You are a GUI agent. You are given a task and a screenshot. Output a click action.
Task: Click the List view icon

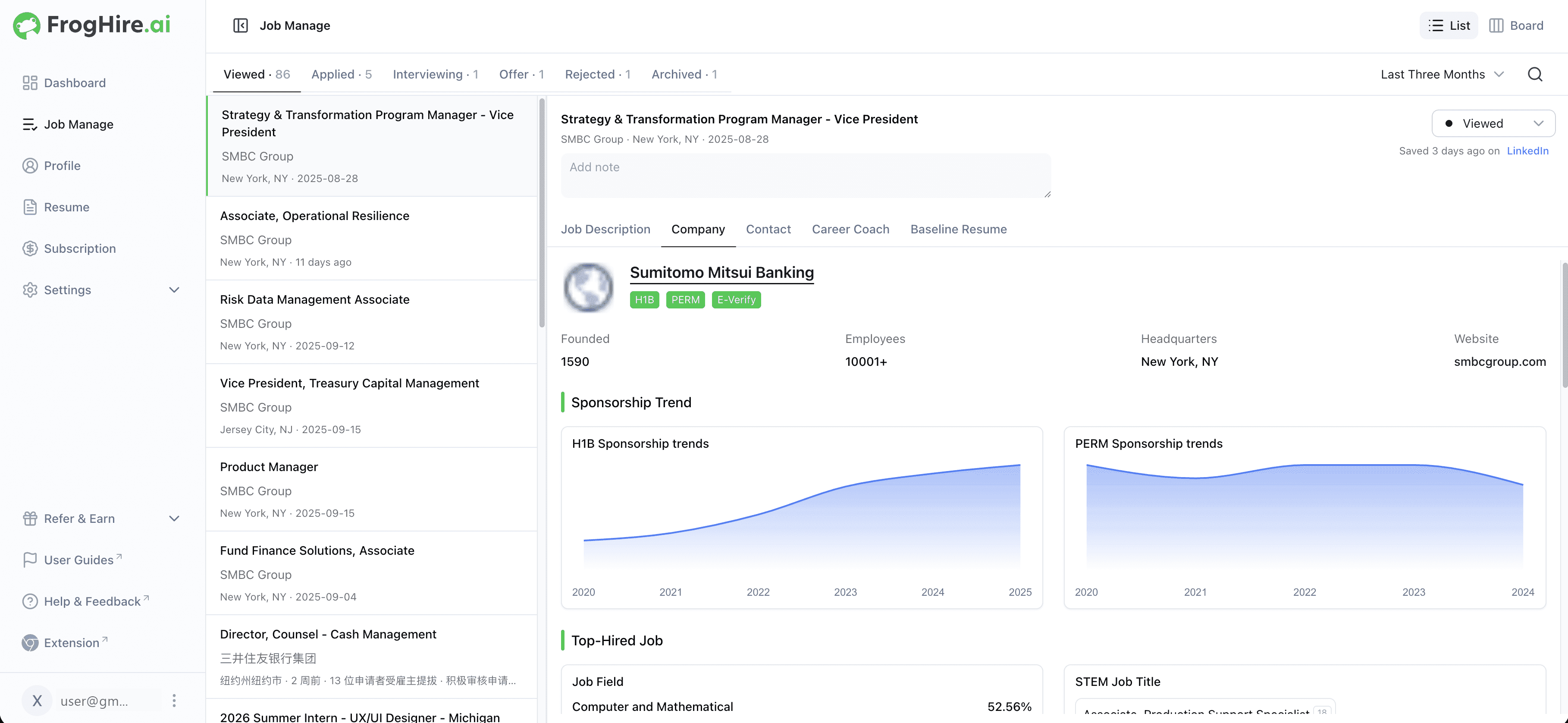pos(1436,25)
